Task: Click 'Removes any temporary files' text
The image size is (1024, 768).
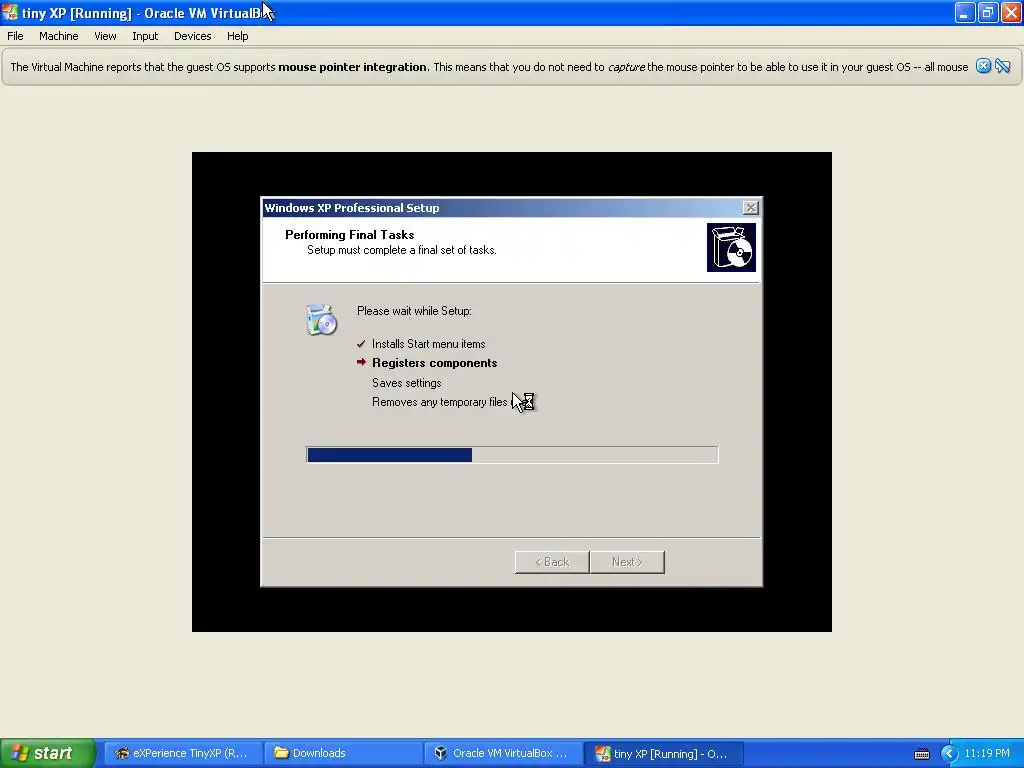Action: click(440, 402)
